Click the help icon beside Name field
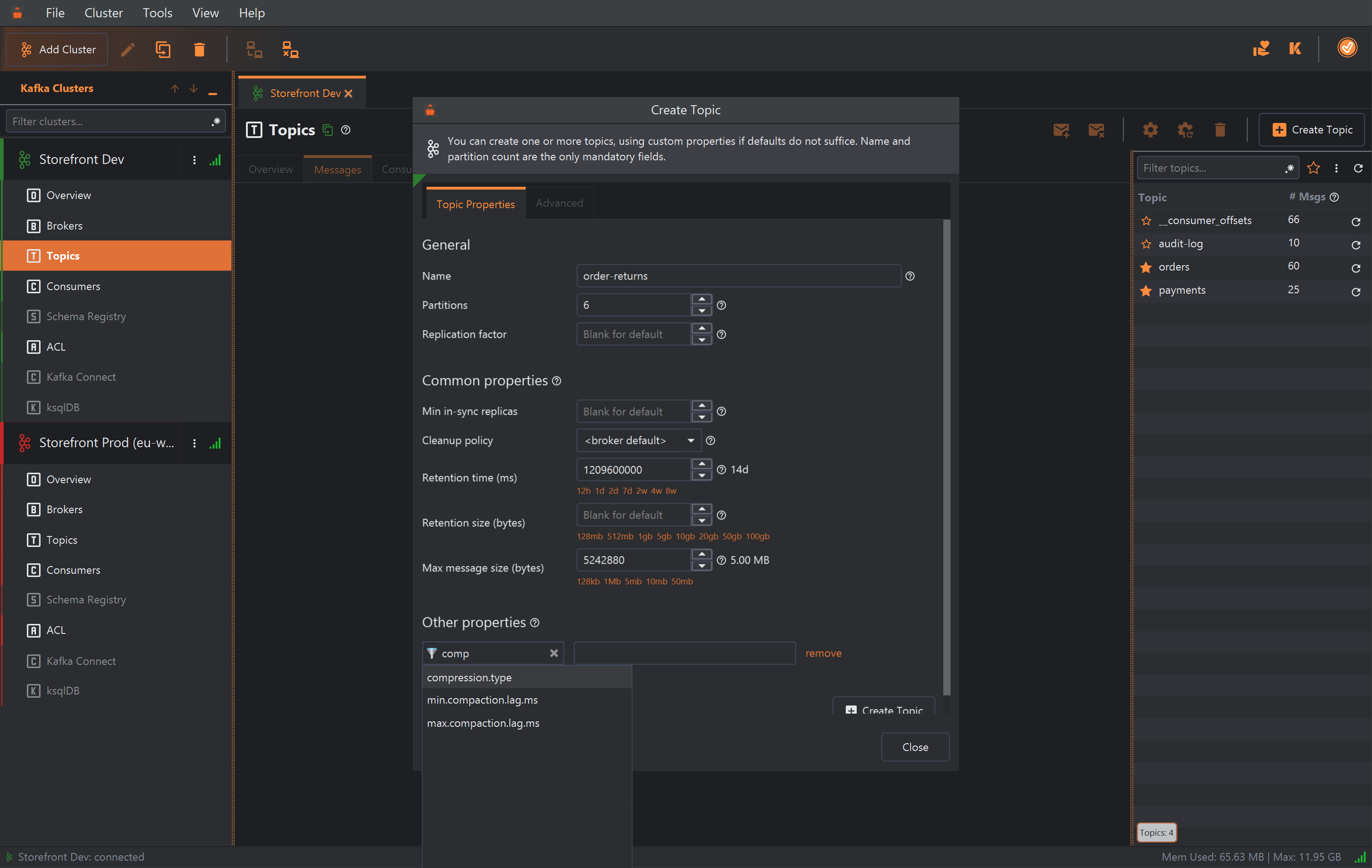1372x868 pixels. [910, 276]
